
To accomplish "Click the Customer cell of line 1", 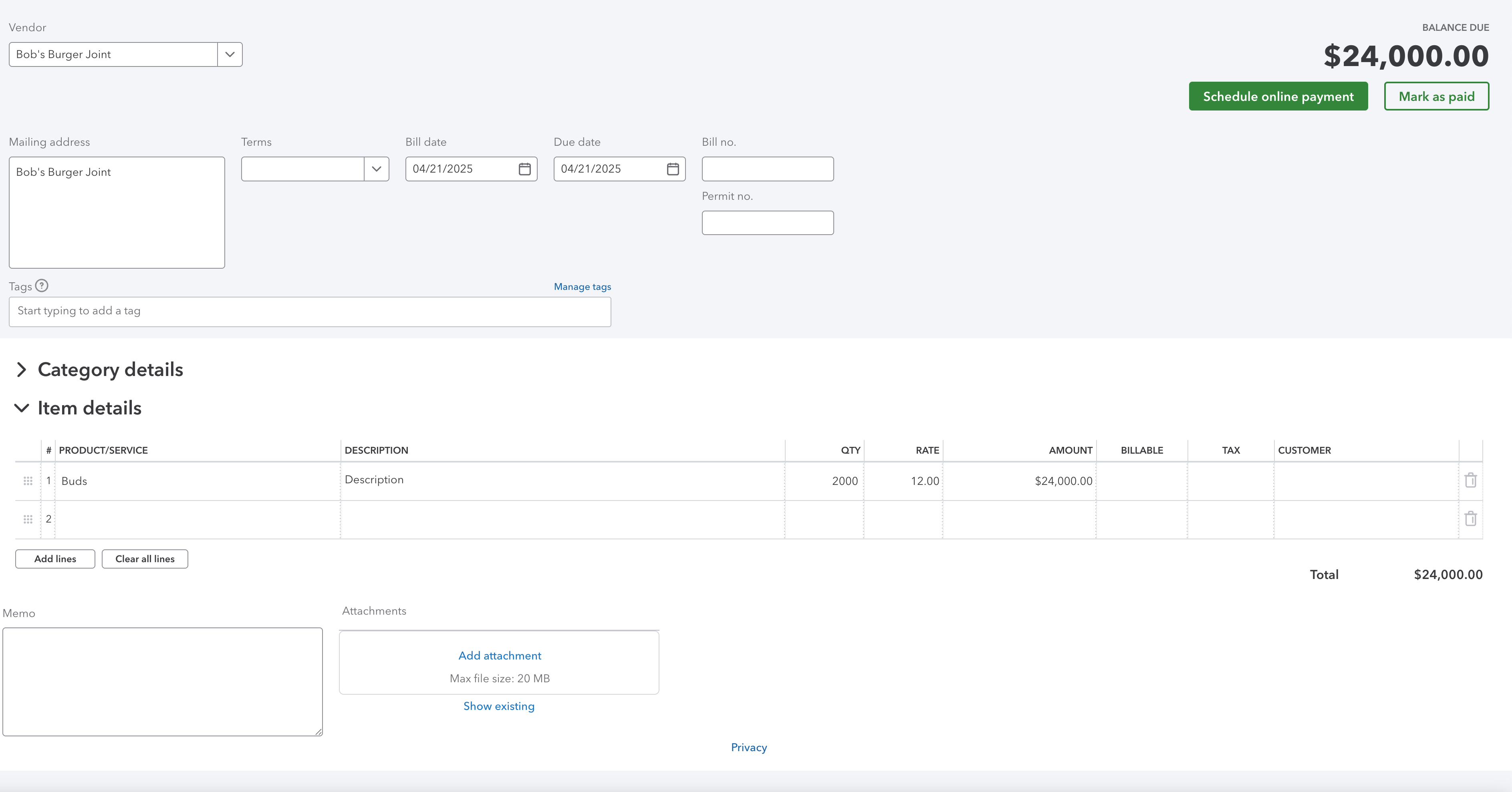I will coord(1367,481).
